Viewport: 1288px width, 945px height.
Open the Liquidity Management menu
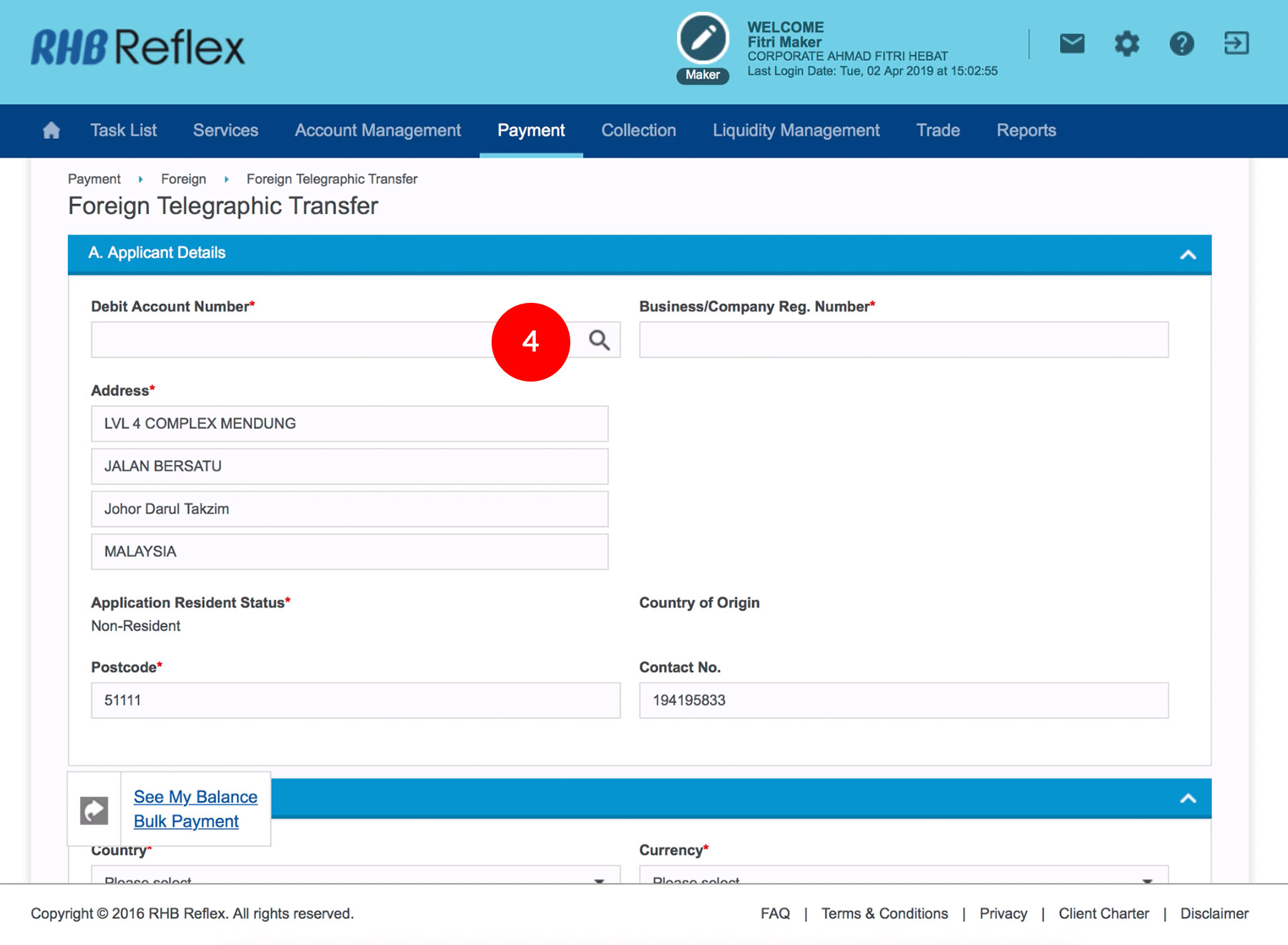[796, 130]
